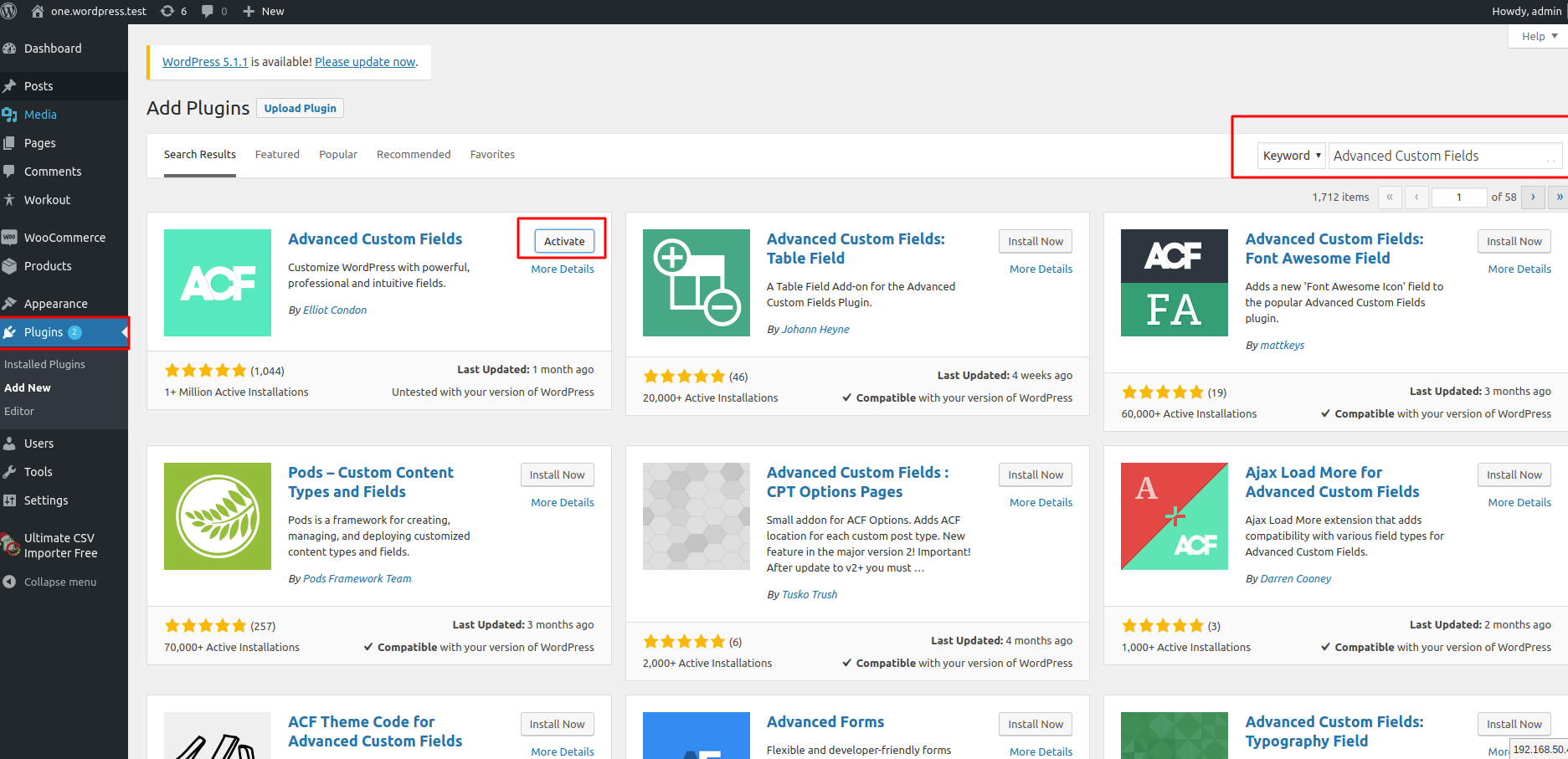Image resolution: width=1568 pixels, height=759 pixels.
Task: Open the Pages icon in sidebar
Action: pos(9,143)
